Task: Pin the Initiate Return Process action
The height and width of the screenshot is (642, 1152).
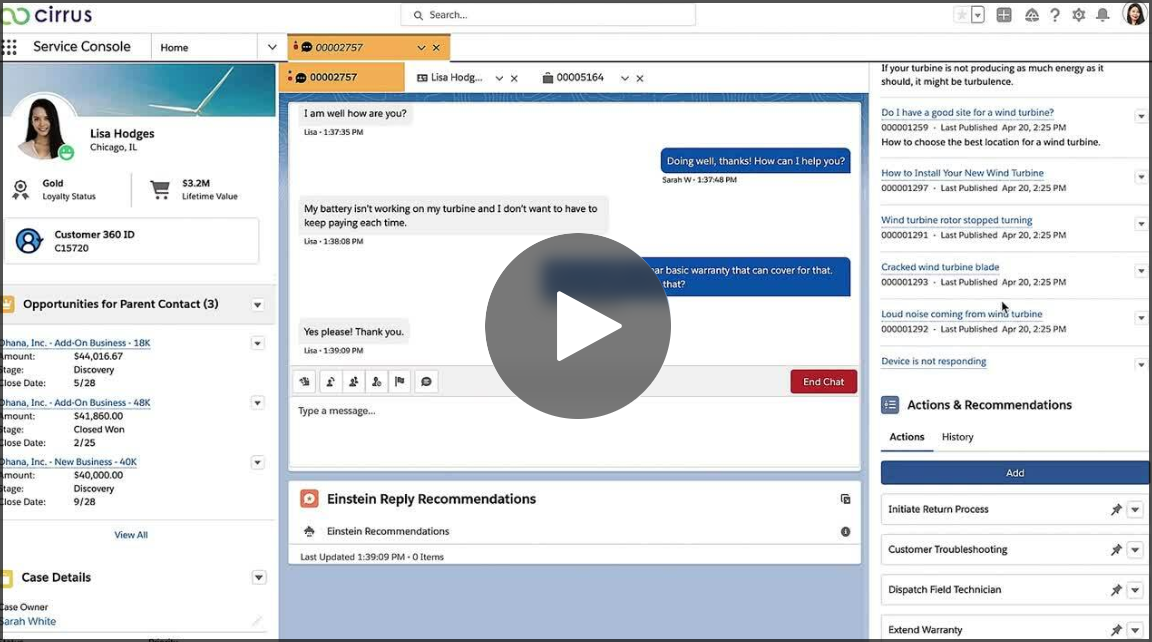Action: [x=1116, y=510]
